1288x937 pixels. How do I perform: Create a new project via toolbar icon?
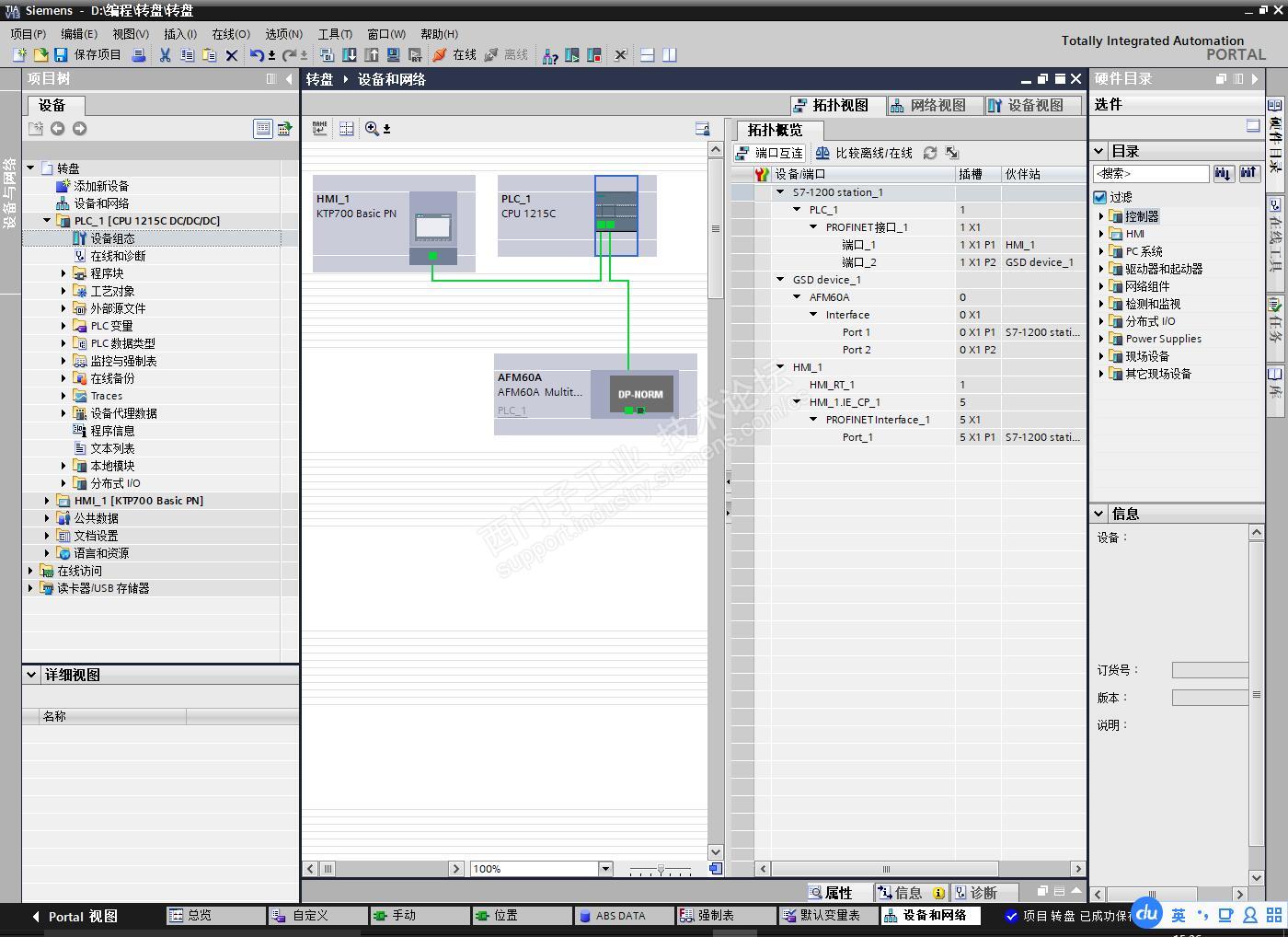(x=19, y=55)
